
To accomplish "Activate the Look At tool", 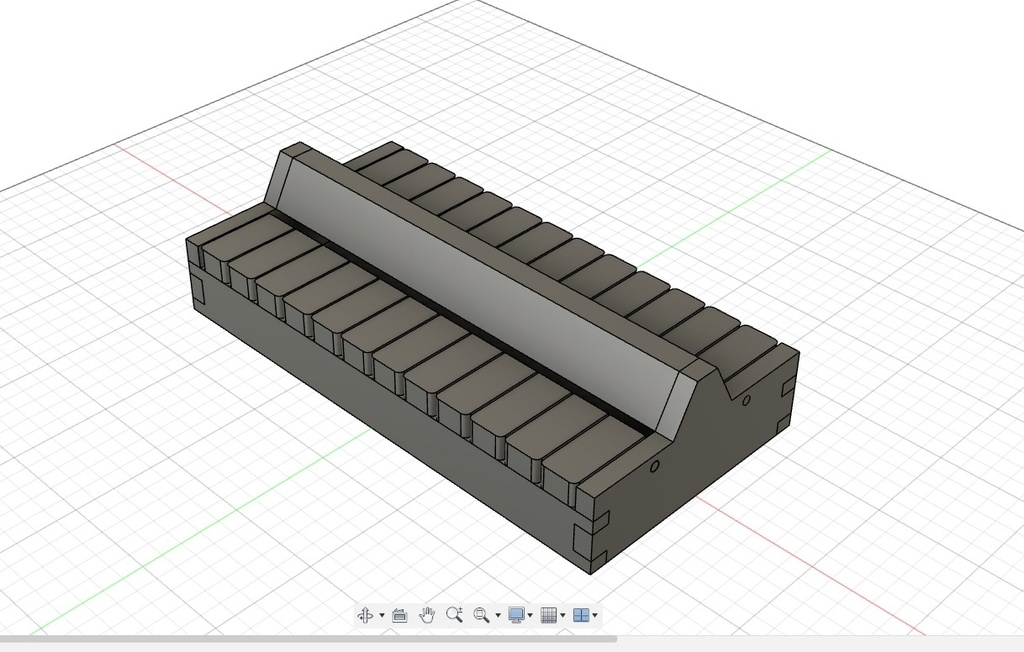I will pos(399,615).
